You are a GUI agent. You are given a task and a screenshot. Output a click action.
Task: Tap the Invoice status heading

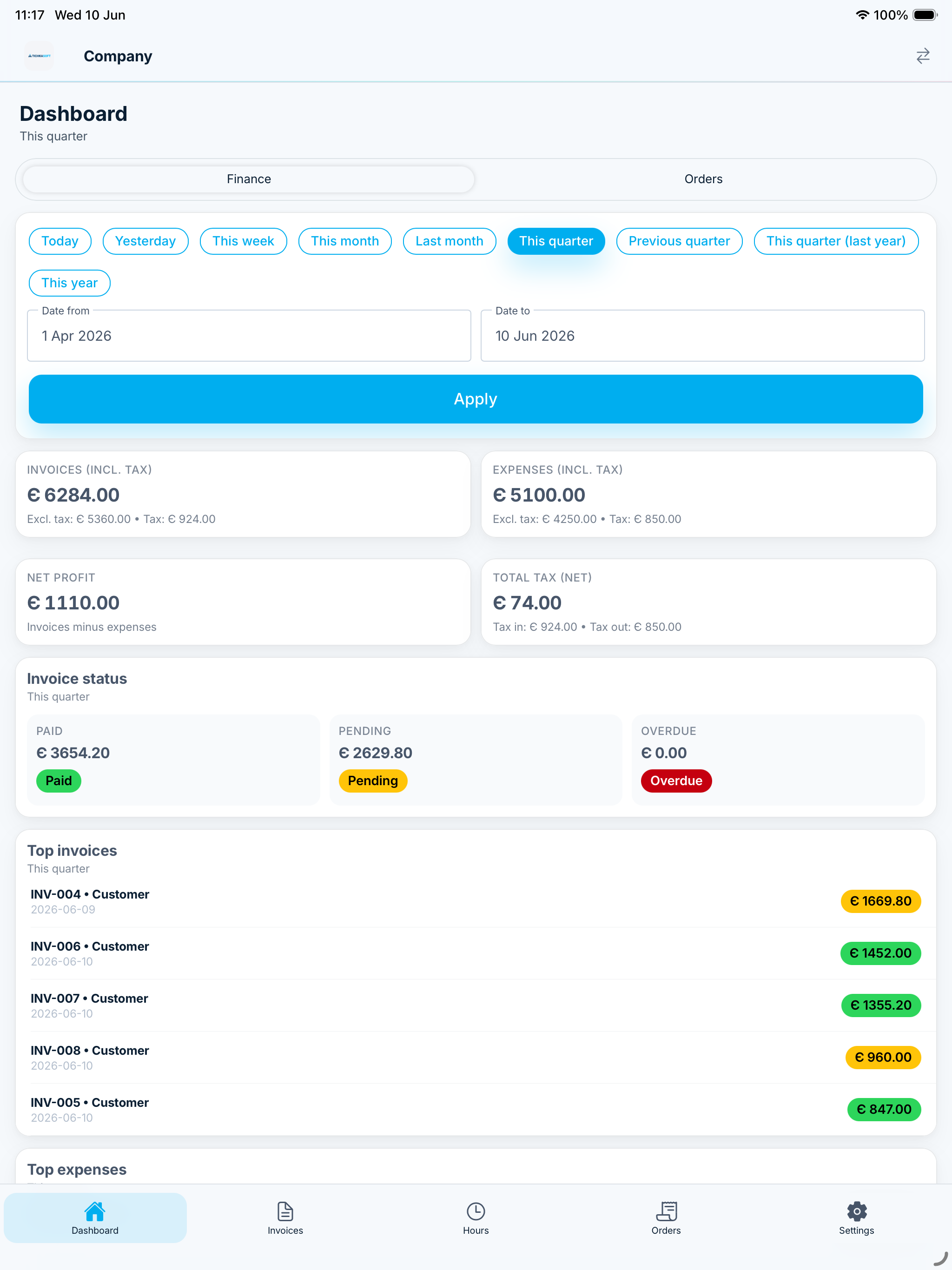77,679
